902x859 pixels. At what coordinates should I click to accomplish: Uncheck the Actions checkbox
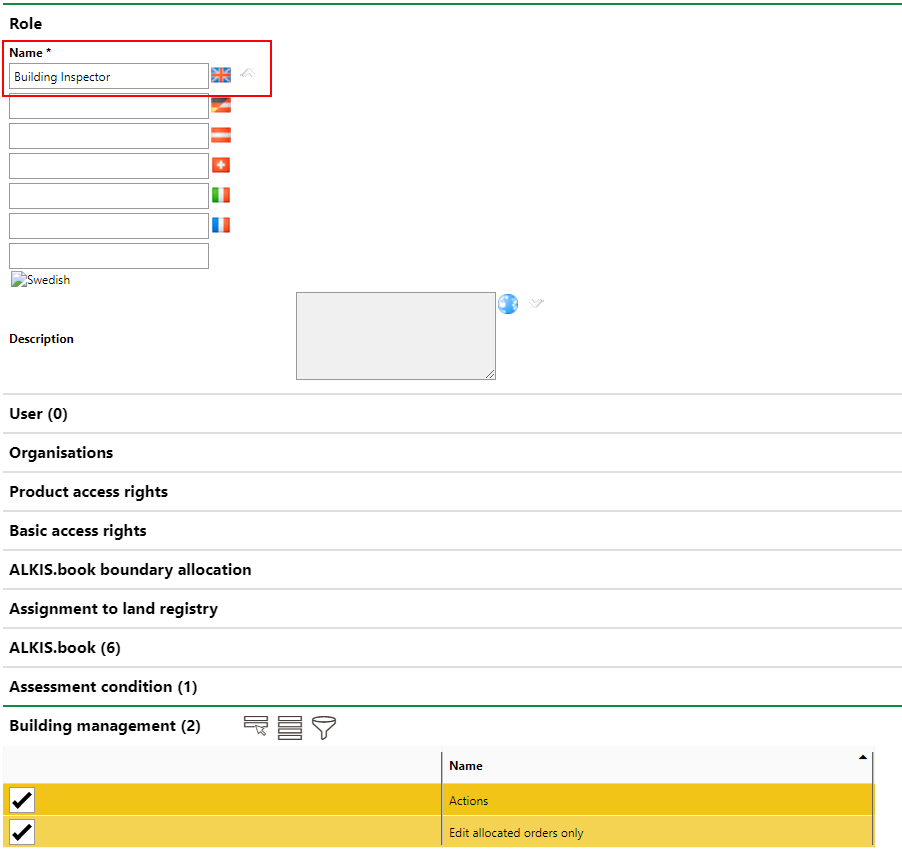pos(22,800)
